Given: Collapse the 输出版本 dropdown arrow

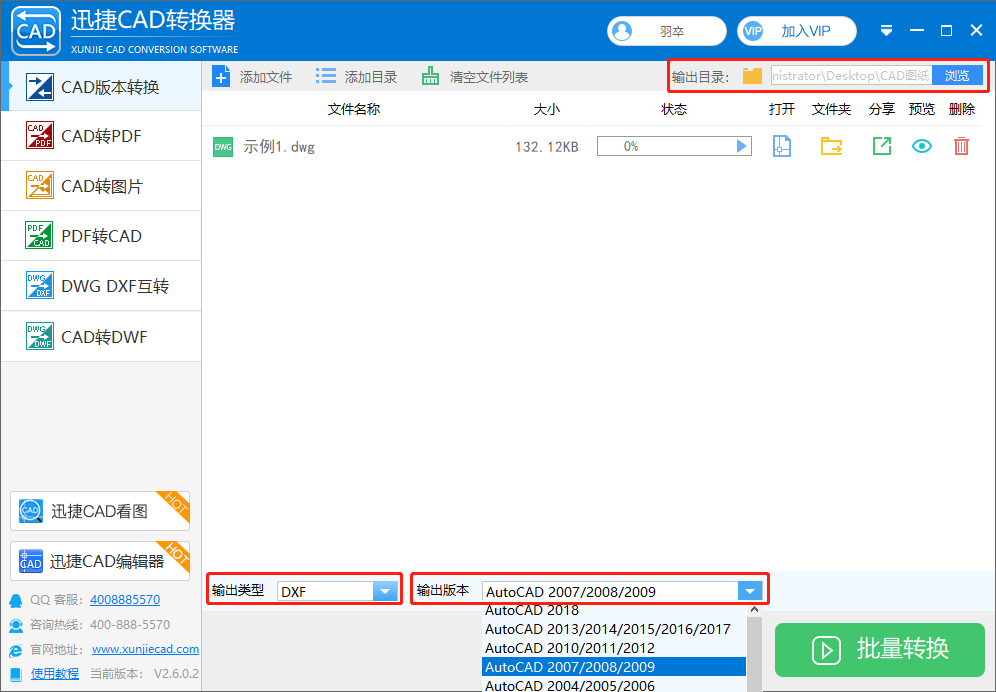Looking at the screenshot, I should (750, 592).
